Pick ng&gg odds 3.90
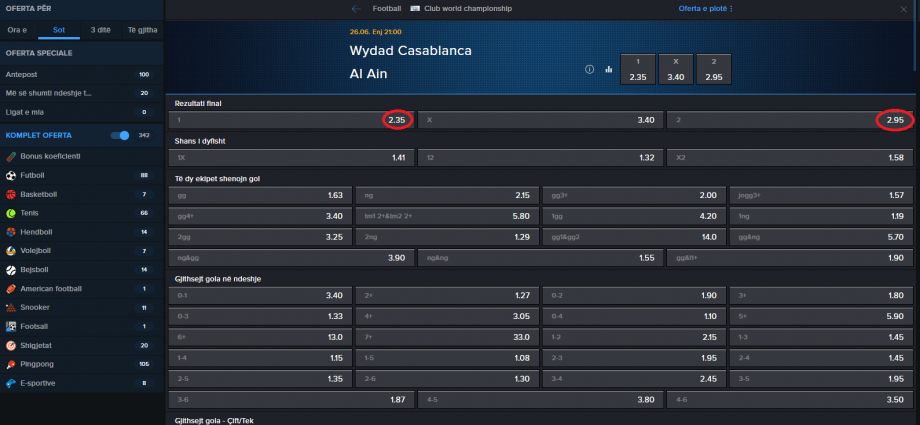This screenshot has width=920, height=425. [x=292, y=258]
